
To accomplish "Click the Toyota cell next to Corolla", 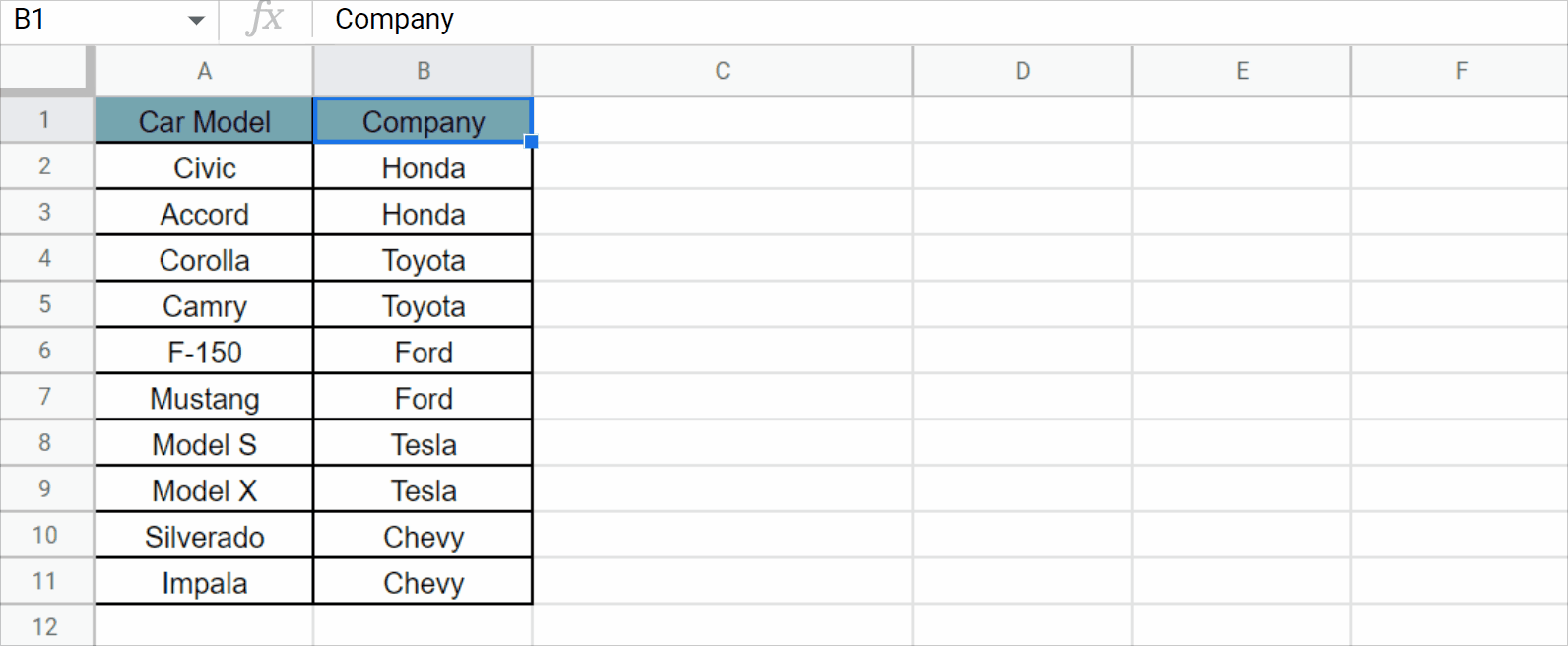I will (x=424, y=260).
